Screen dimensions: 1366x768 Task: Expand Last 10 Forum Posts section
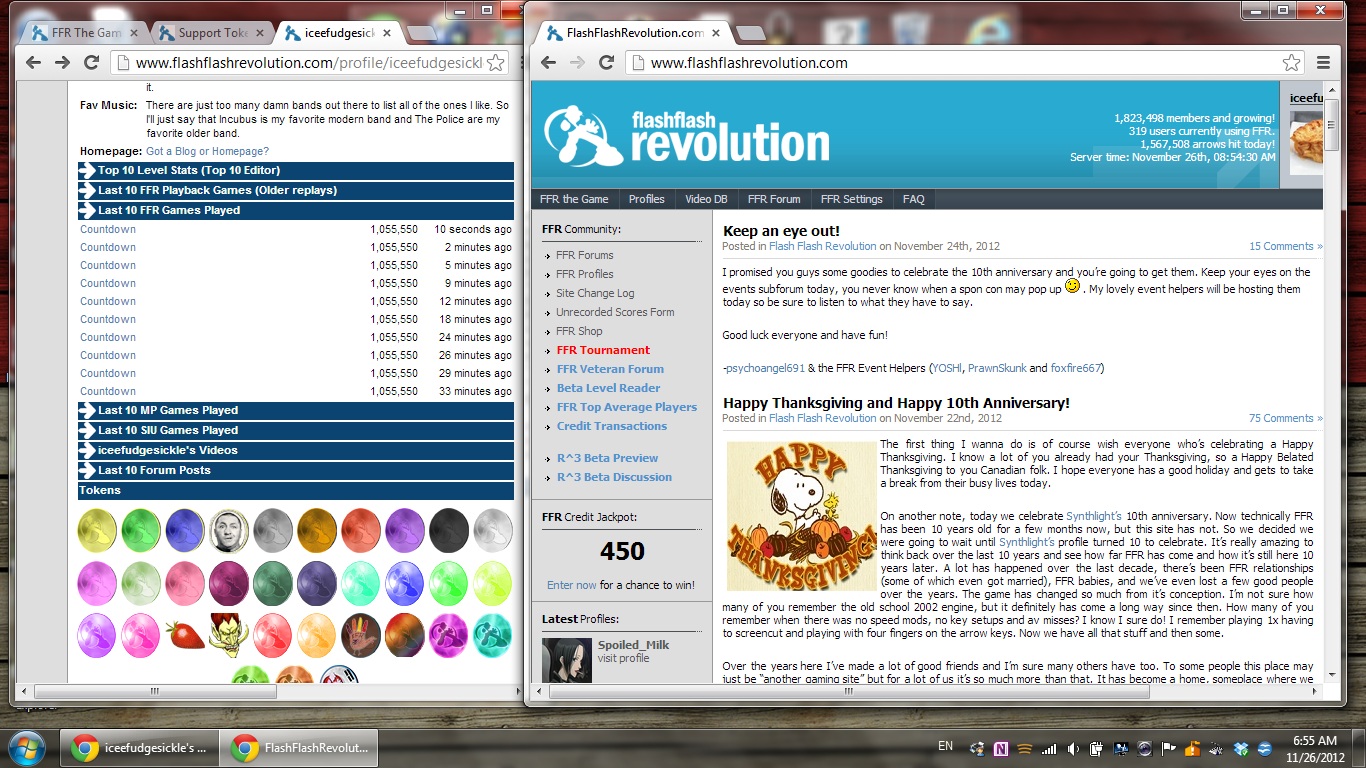coord(296,470)
